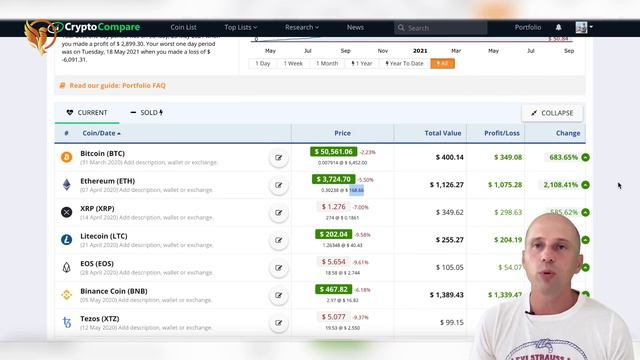640x360 pixels.
Task: Edit the Tezos (XTZ) entry
Action: (279, 323)
